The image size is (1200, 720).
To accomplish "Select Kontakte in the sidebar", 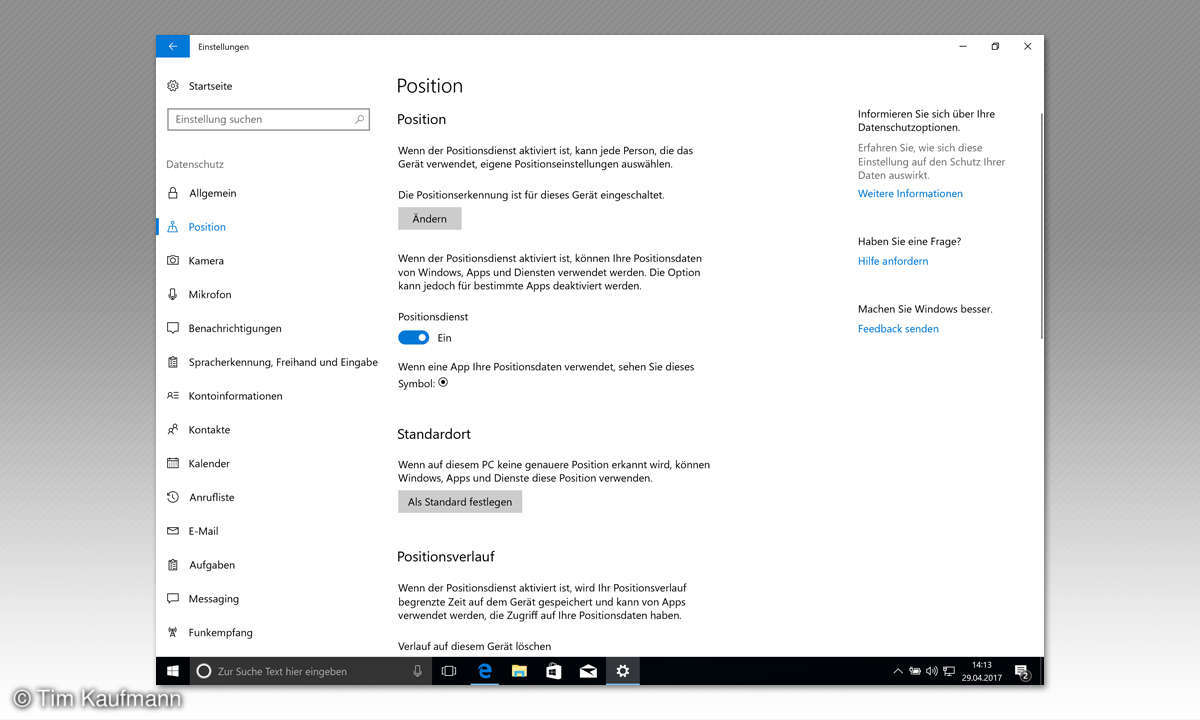I will (x=209, y=430).
